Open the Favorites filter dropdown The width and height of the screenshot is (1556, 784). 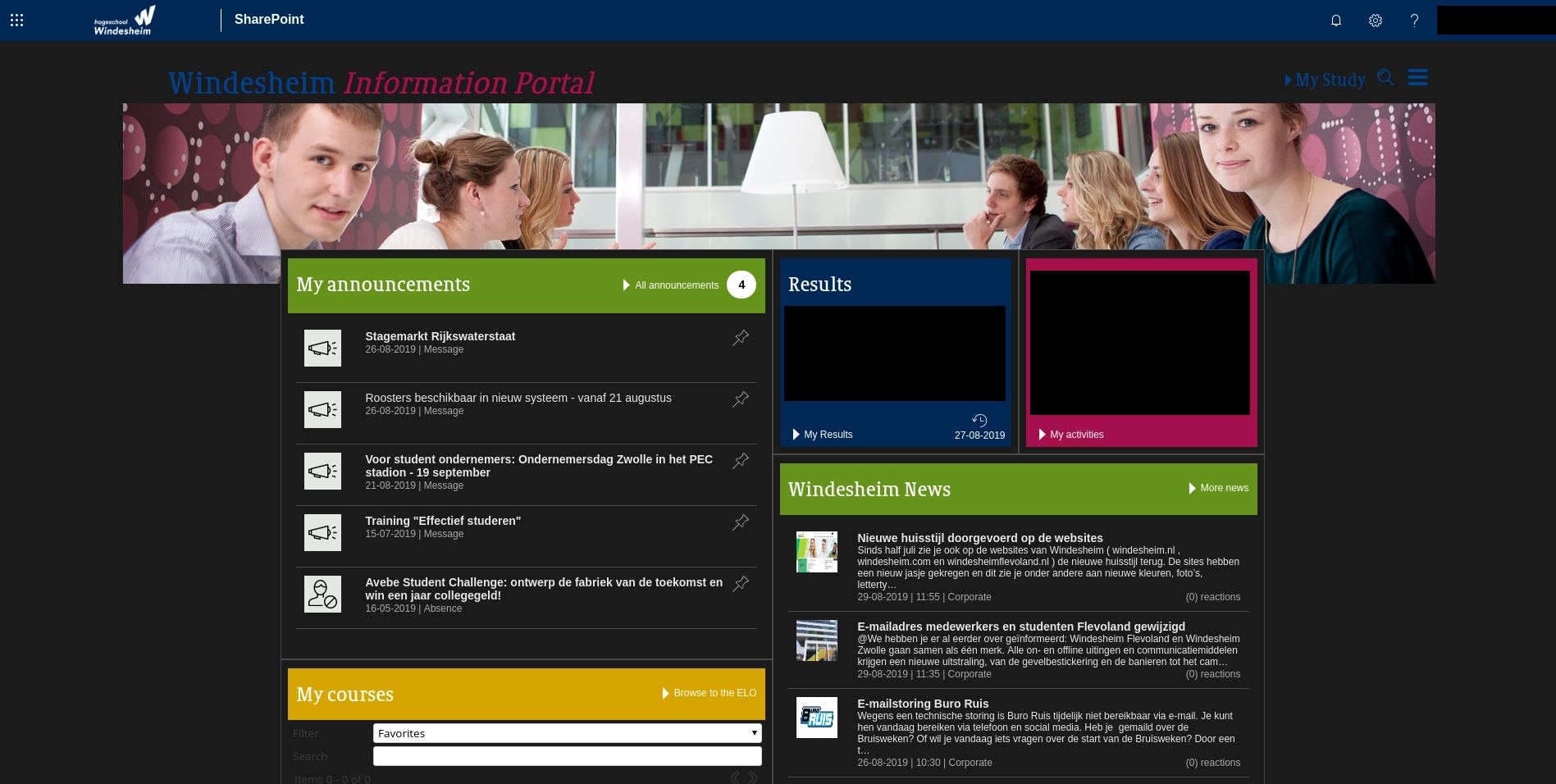coord(568,733)
